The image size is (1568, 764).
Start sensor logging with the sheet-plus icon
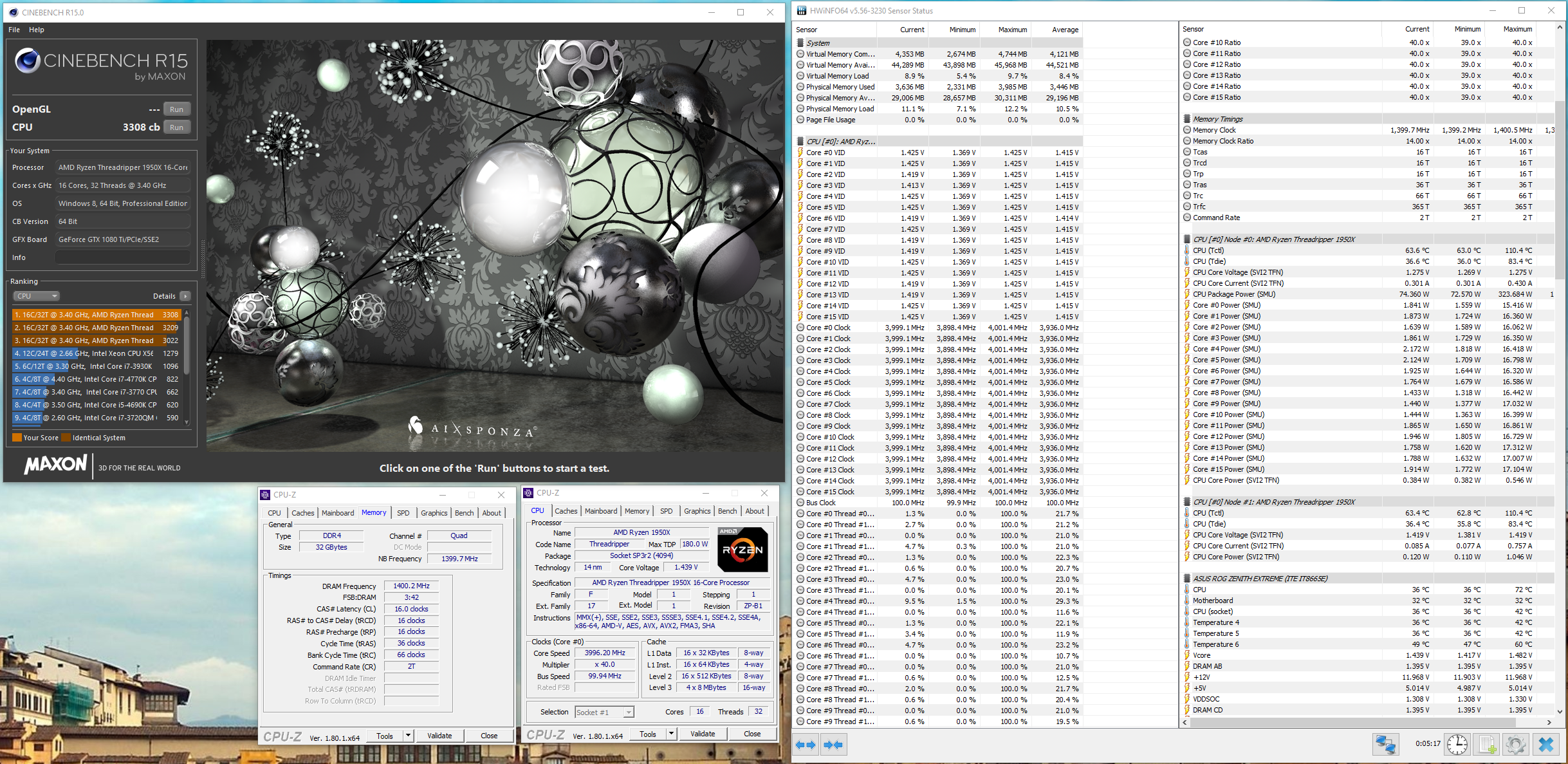[1487, 745]
